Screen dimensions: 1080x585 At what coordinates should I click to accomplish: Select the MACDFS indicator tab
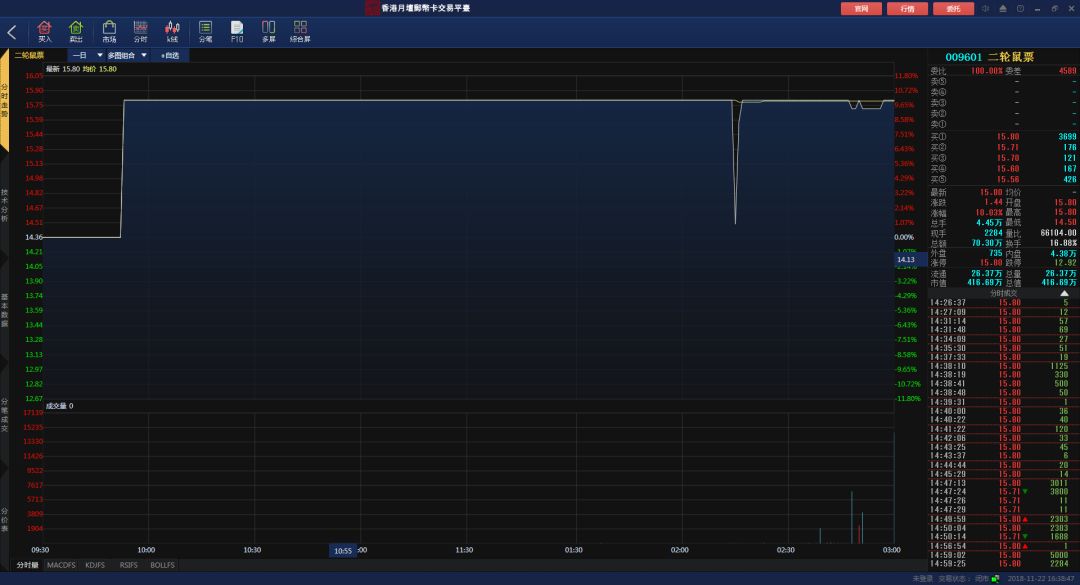(x=61, y=565)
